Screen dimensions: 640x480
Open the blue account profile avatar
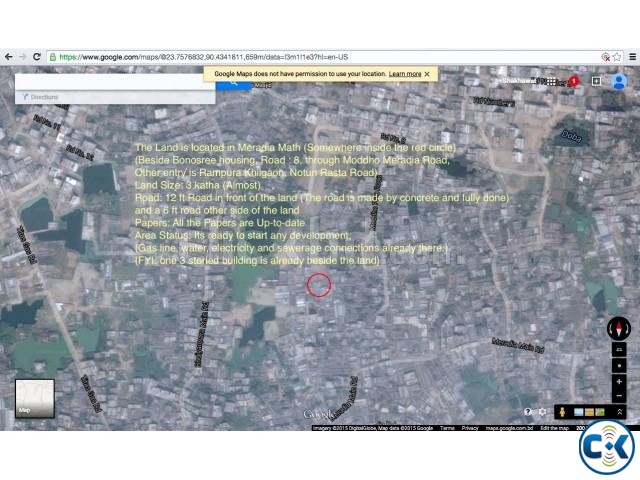coord(619,81)
